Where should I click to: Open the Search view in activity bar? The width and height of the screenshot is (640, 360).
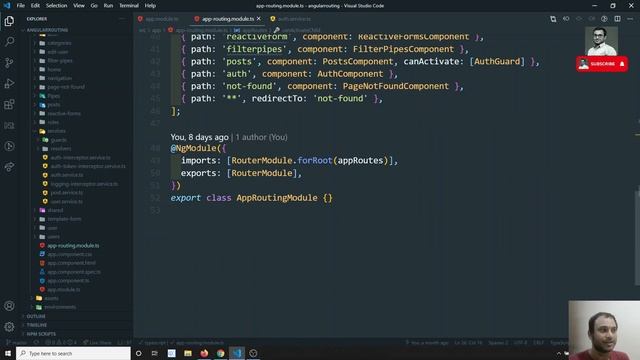pyautogui.click(x=9, y=42)
